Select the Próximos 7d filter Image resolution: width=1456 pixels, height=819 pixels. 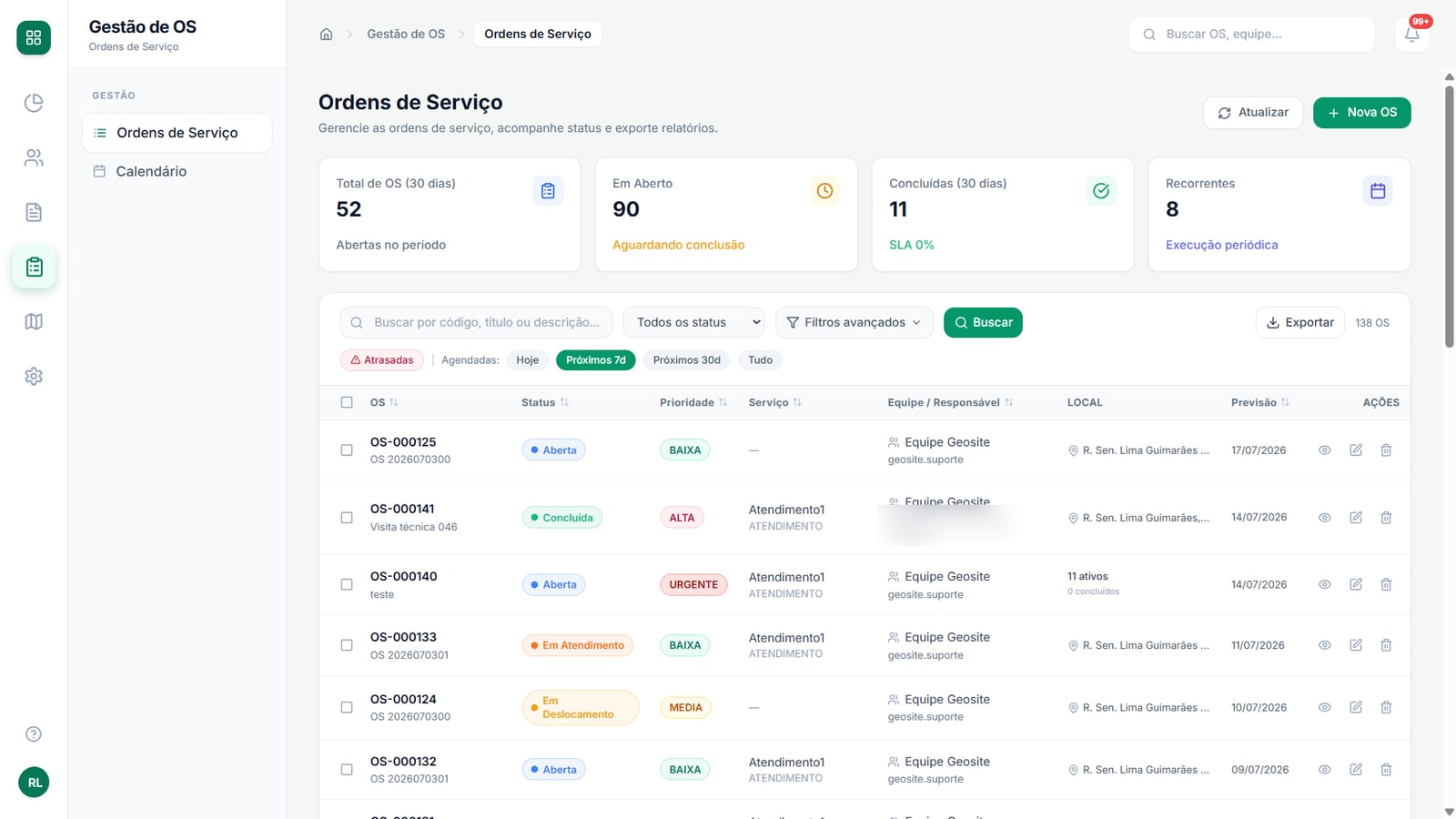596,360
